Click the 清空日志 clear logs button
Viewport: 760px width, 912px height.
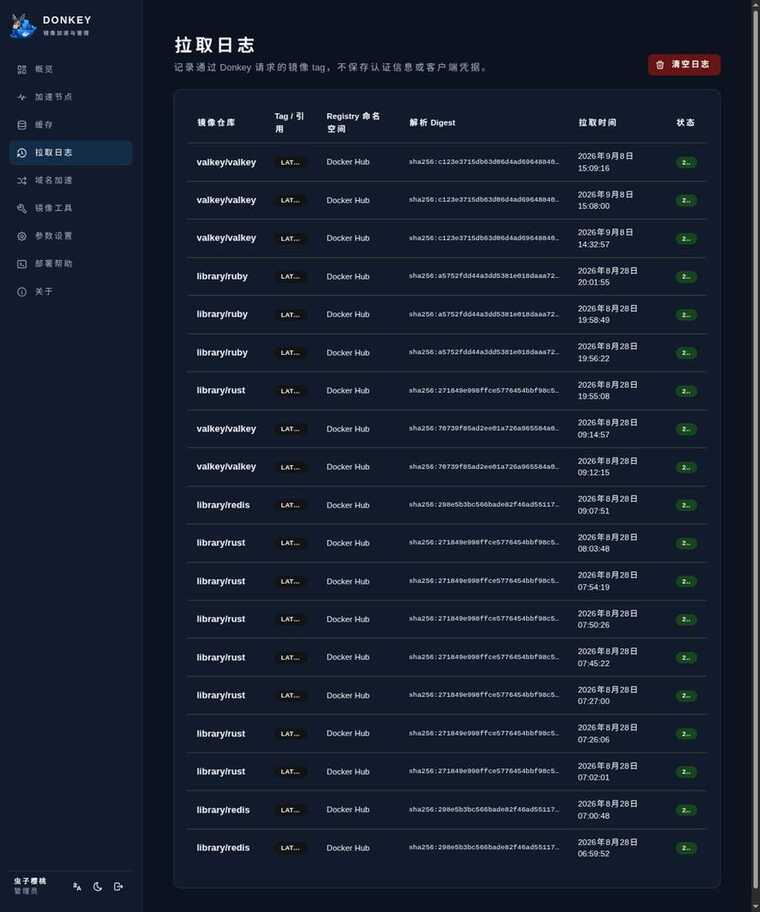pyautogui.click(x=684, y=65)
